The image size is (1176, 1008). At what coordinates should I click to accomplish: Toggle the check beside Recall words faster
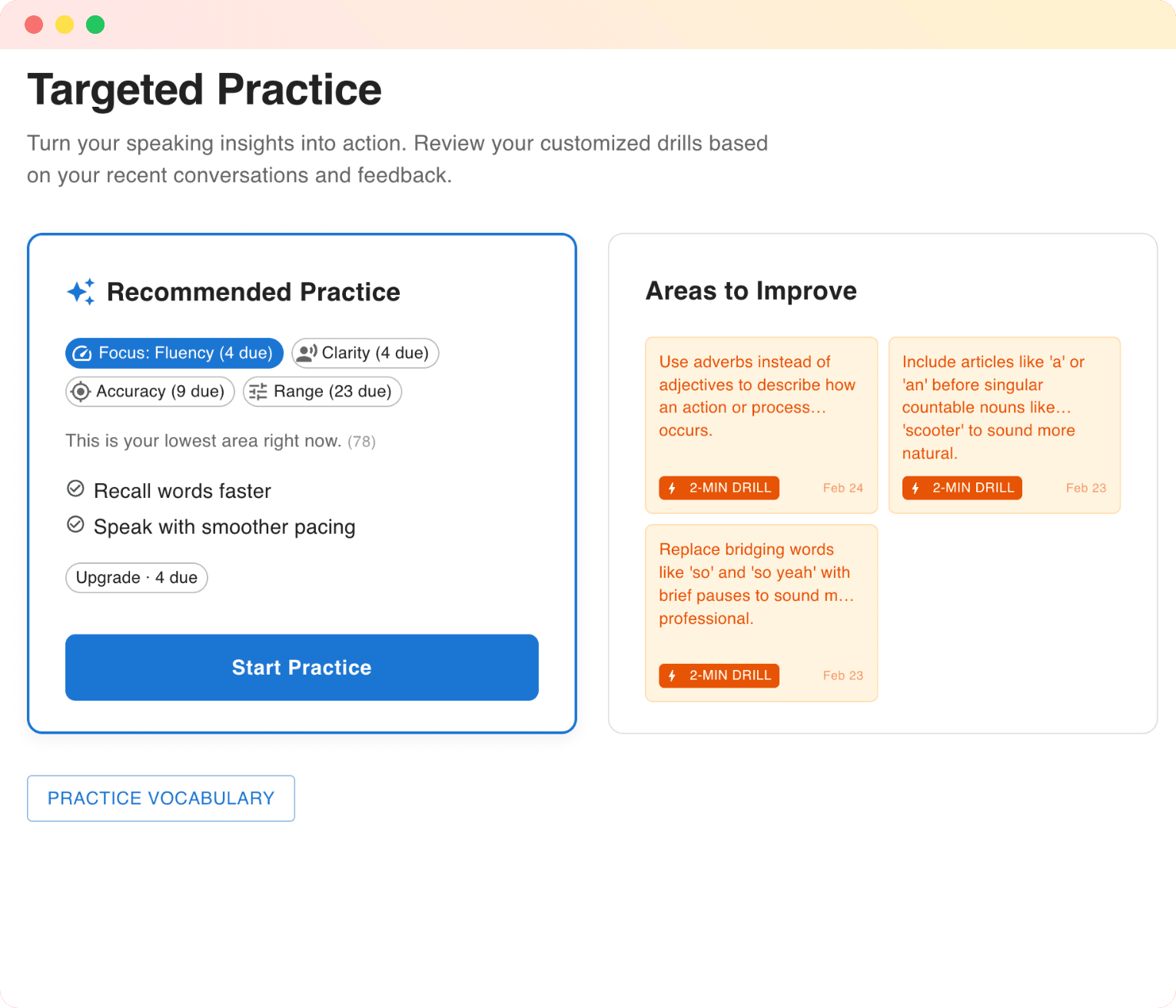click(x=75, y=489)
